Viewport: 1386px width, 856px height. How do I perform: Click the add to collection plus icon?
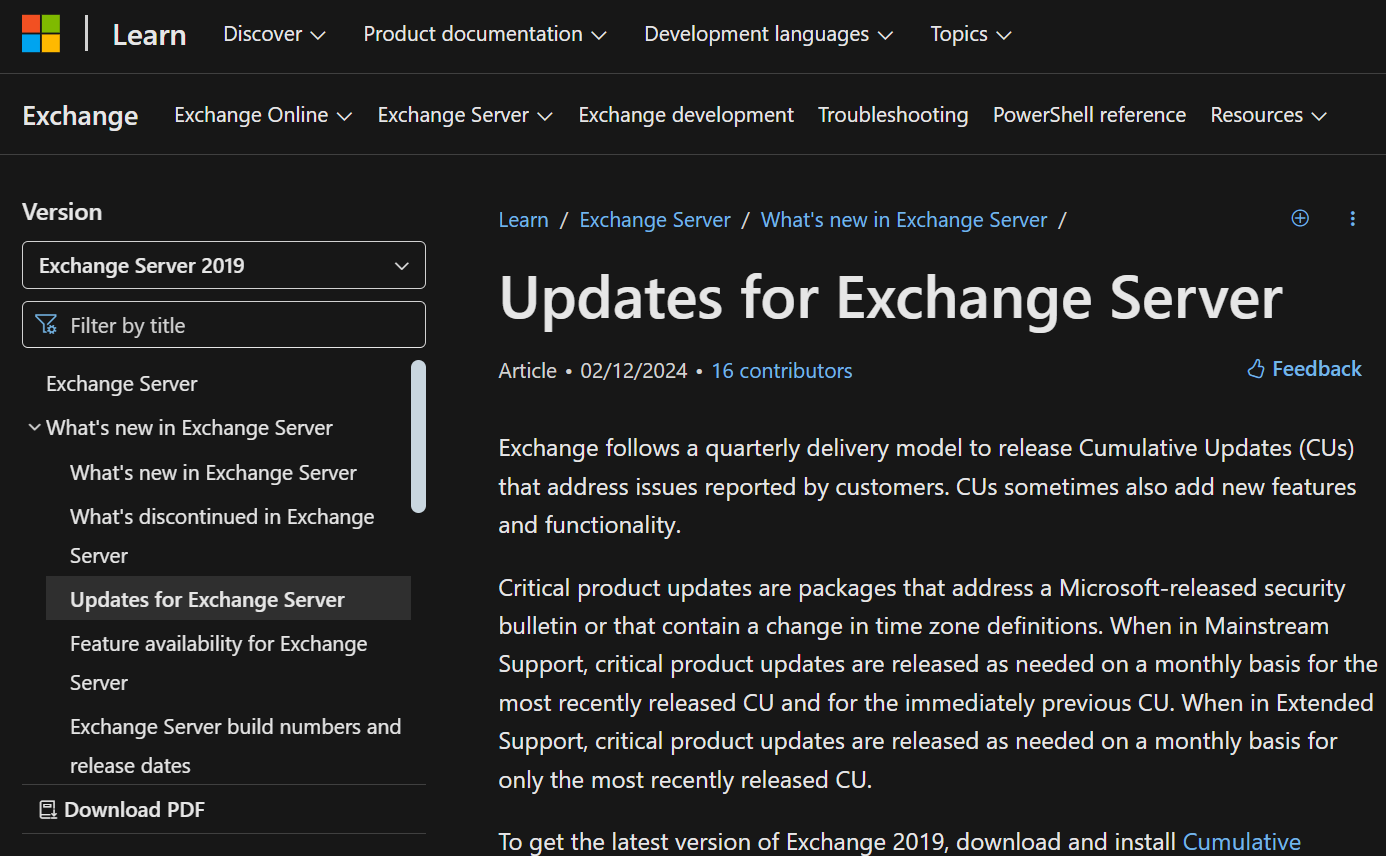[x=1300, y=218]
